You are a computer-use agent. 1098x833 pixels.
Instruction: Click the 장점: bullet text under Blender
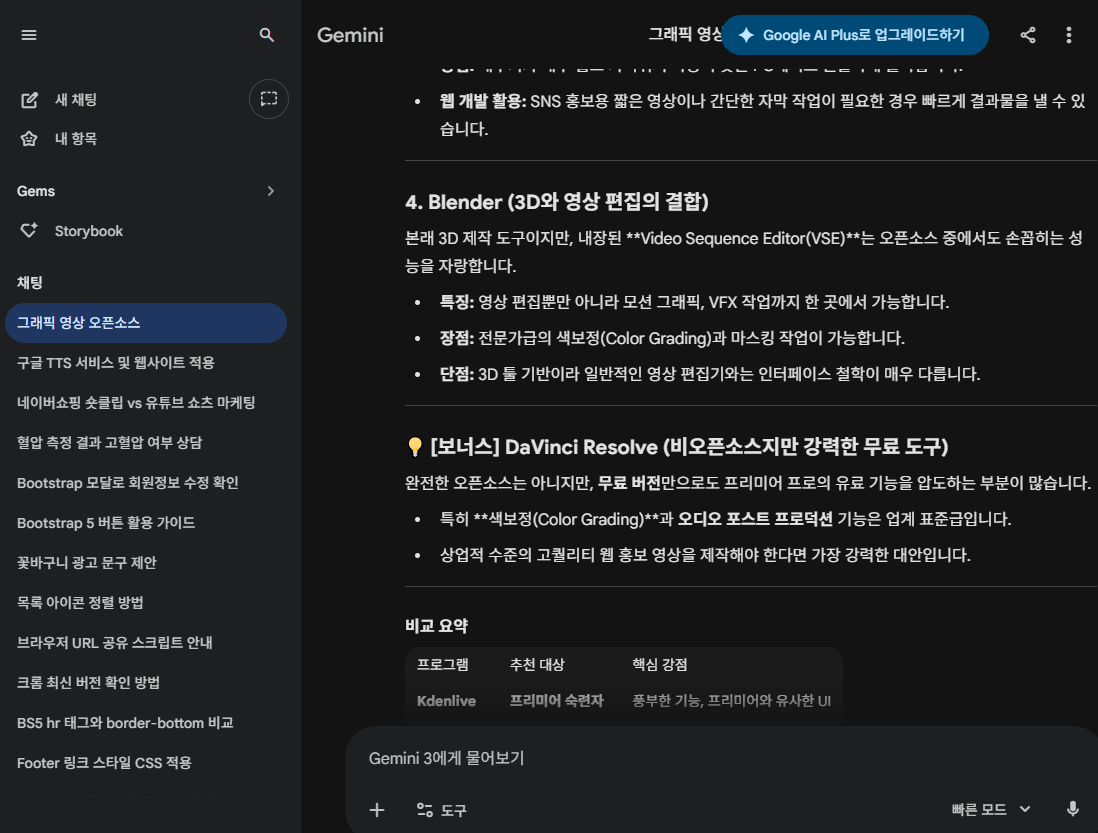pos(672,338)
